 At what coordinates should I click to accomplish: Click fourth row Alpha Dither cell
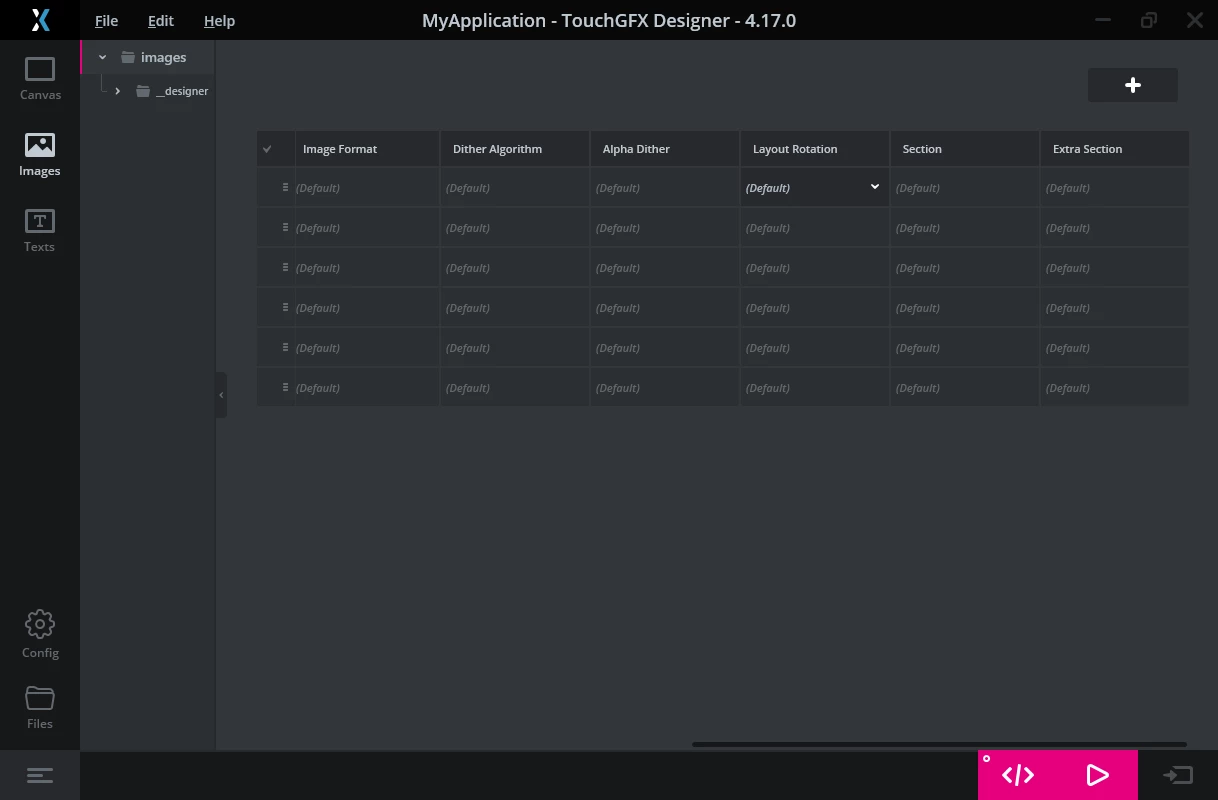click(x=665, y=308)
